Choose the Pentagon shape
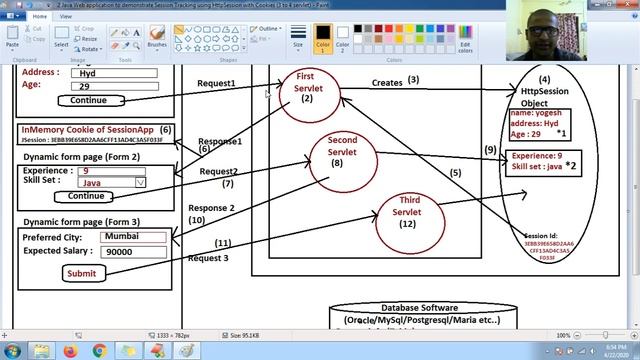 198,39
